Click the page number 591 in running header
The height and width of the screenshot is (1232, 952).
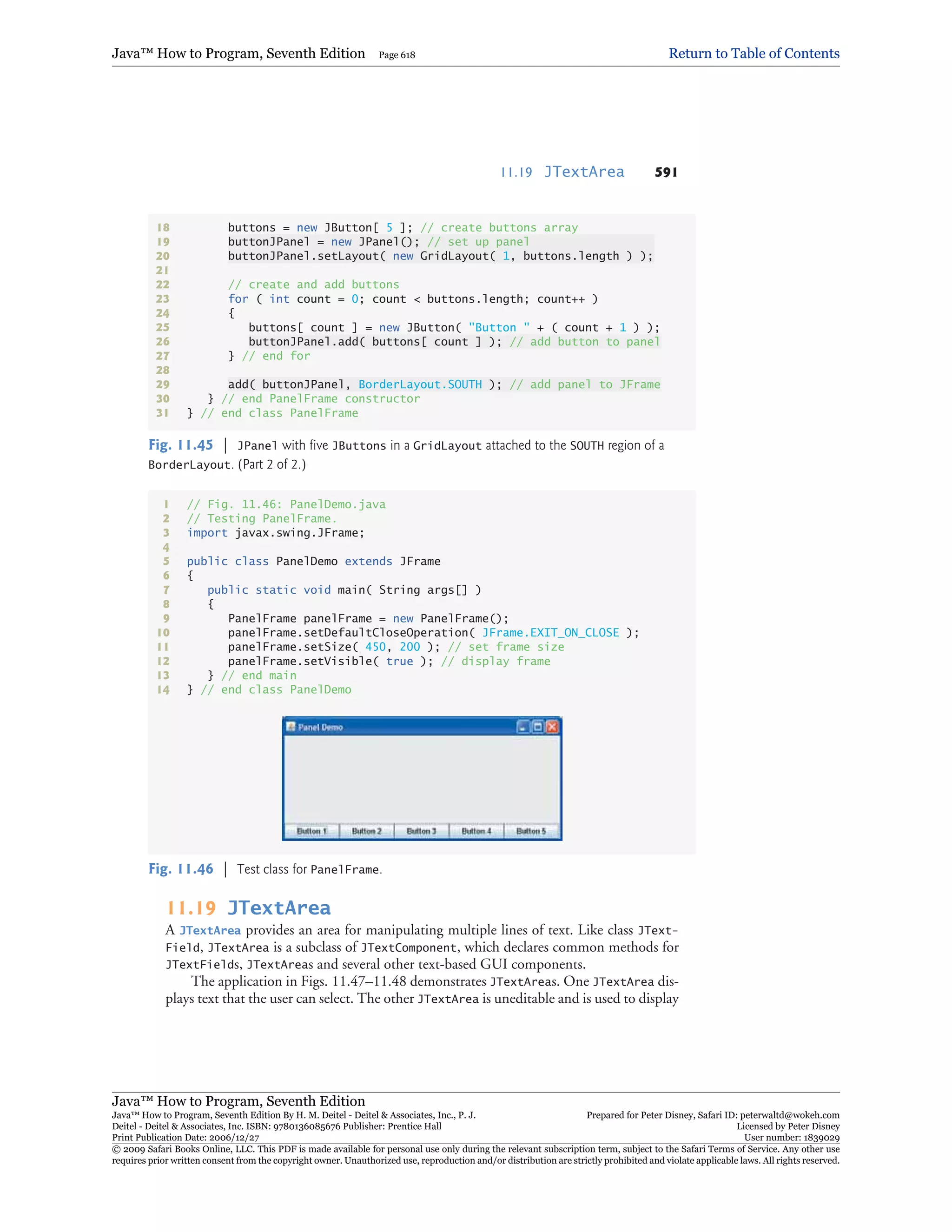[666, 172]
